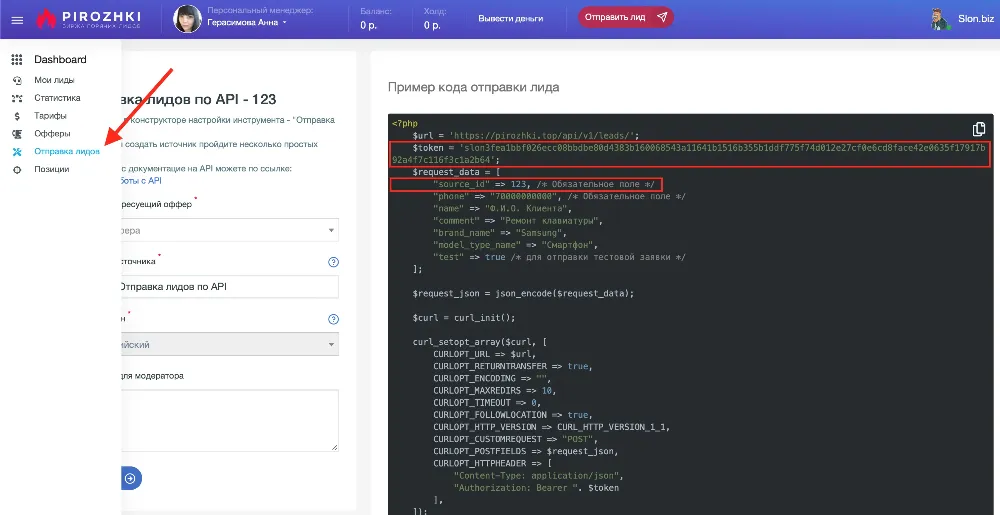Click the Баланс 0 р. value
1000x515 pixels.
click(370, 25)
